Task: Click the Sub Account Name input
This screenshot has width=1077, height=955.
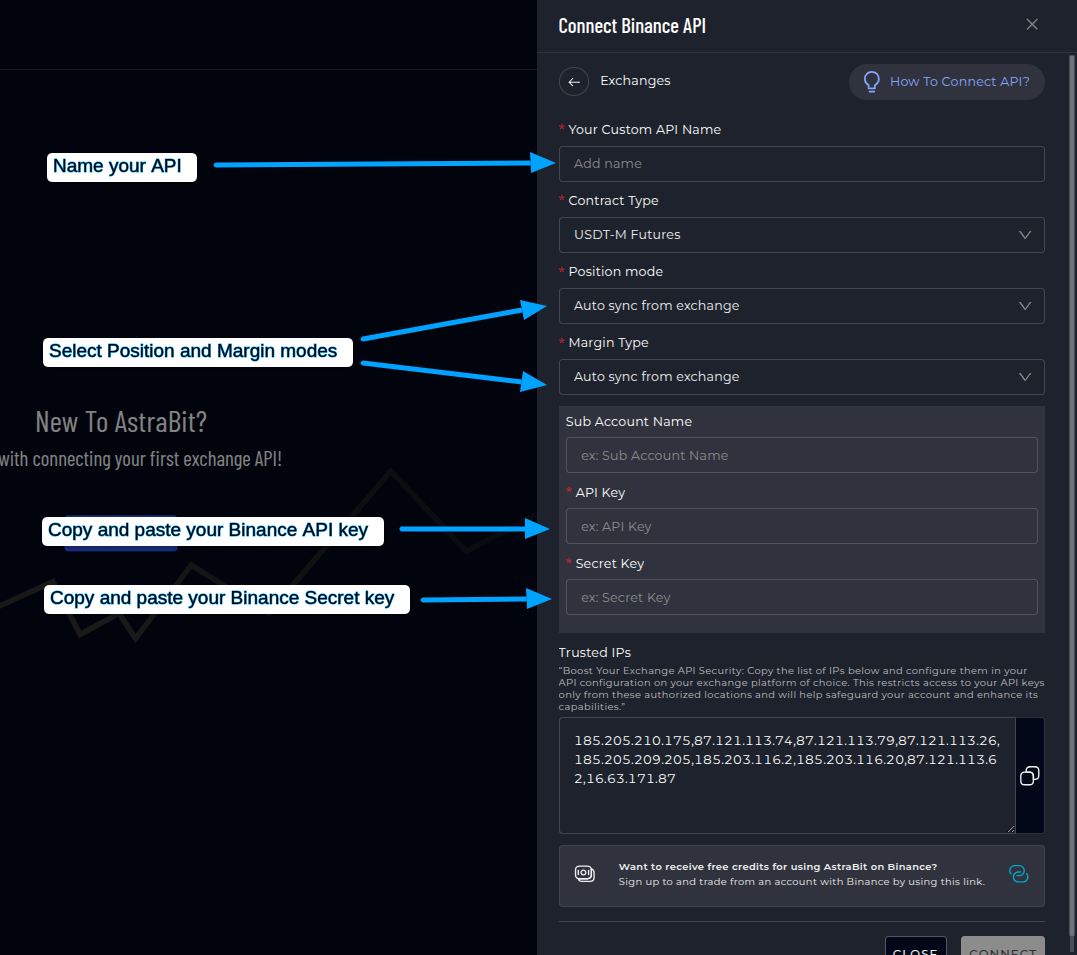Action: (802, 455)
